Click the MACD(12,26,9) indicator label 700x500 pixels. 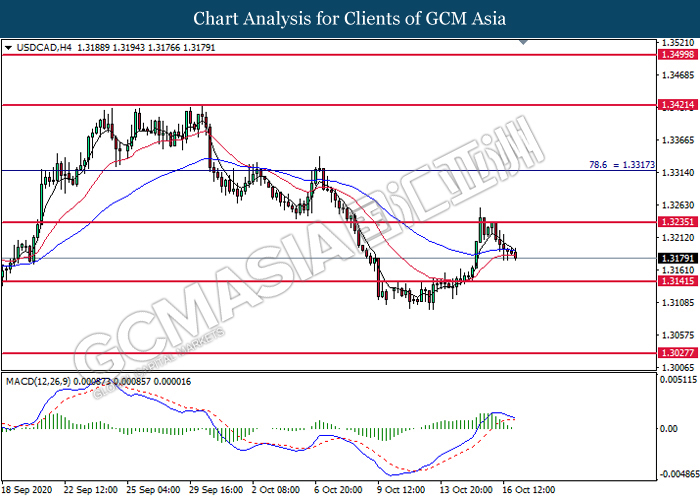pos(38,381)
